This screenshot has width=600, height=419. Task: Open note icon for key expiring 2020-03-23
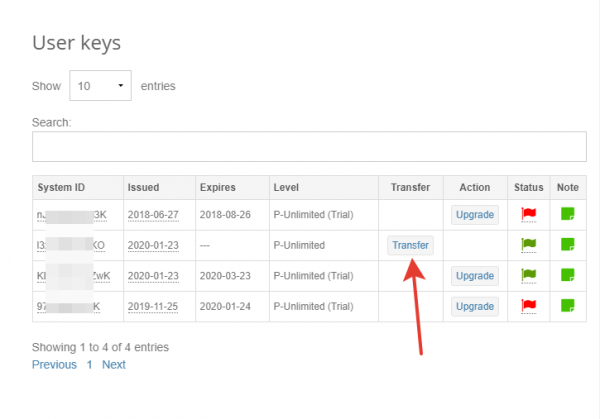(567, 275)
